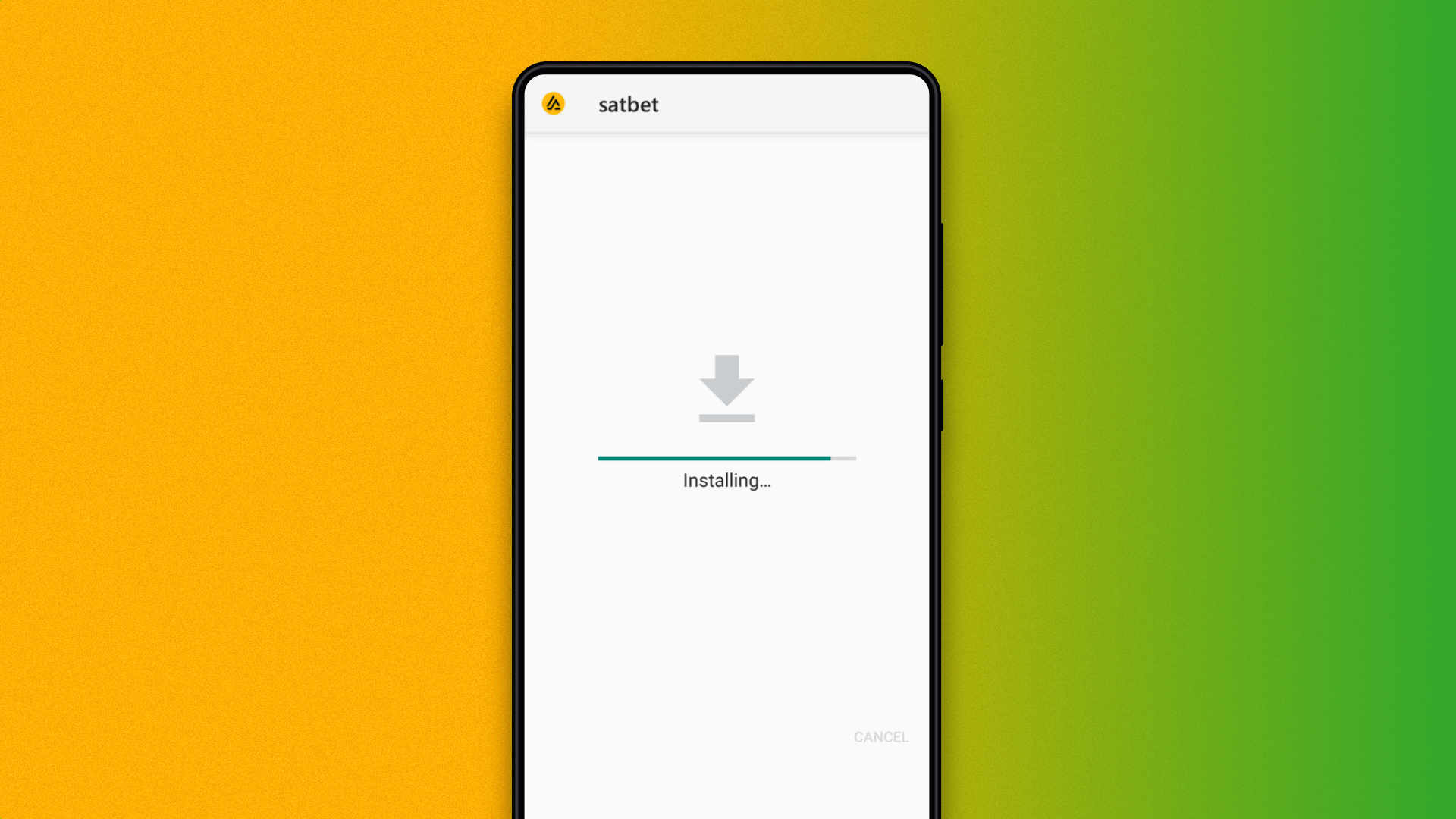Click the download status icon area
Viewport: 1456px width, 819px height.
[727, 385]
